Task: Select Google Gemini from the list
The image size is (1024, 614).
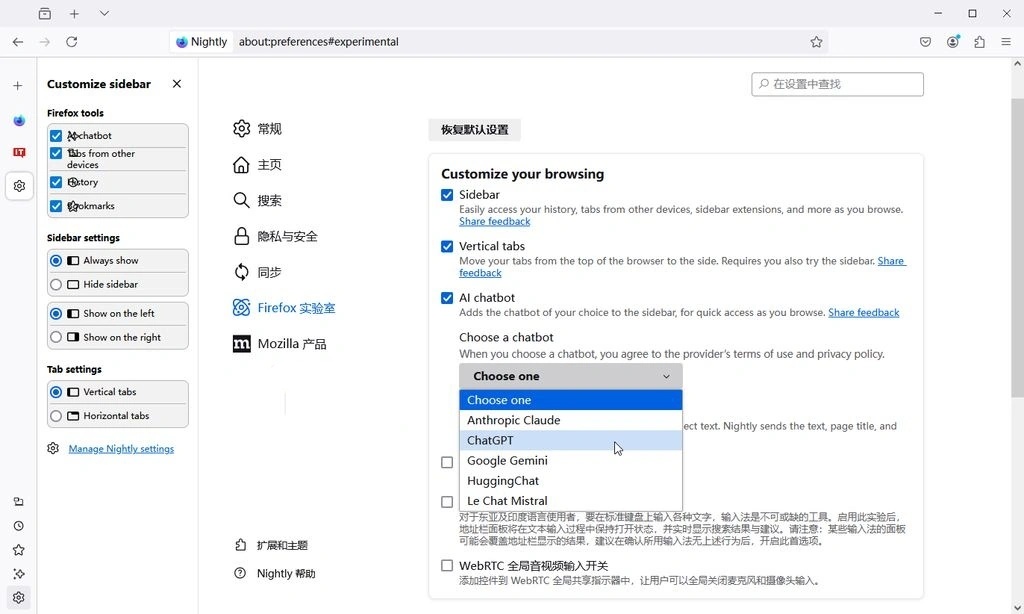Action: (571, 460)
